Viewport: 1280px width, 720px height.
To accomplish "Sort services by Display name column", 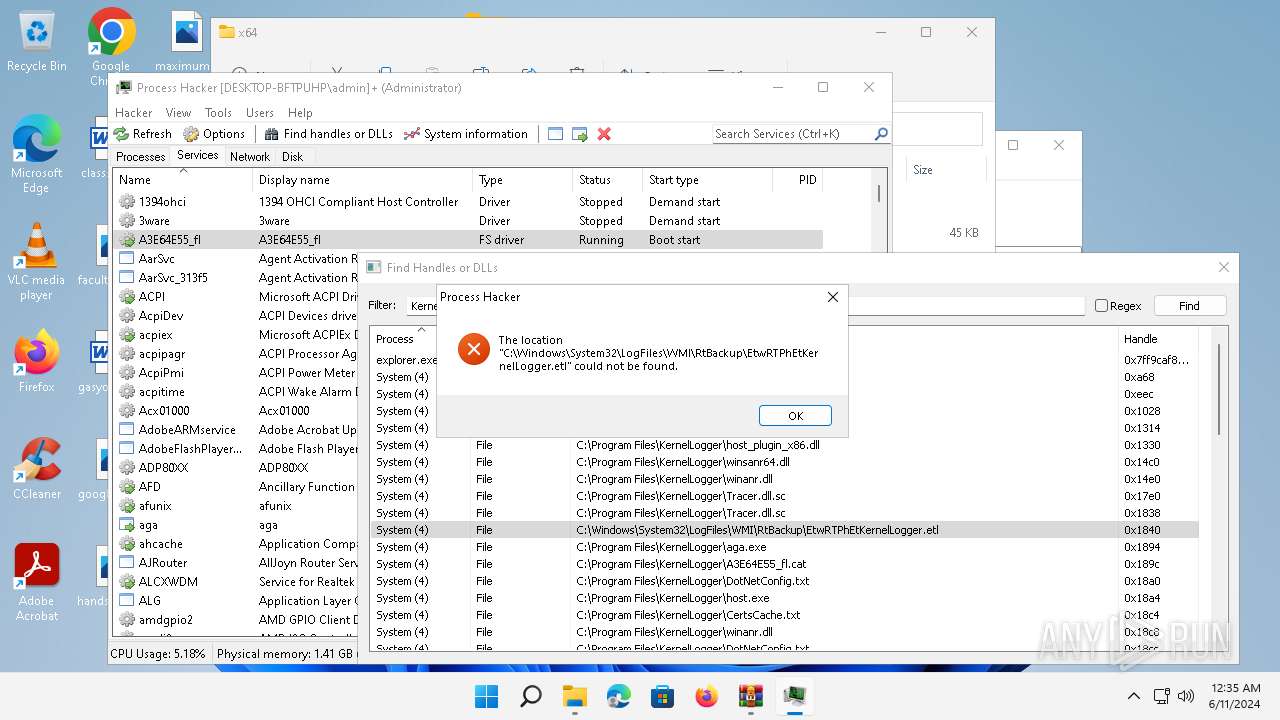I will click(362, 180).
